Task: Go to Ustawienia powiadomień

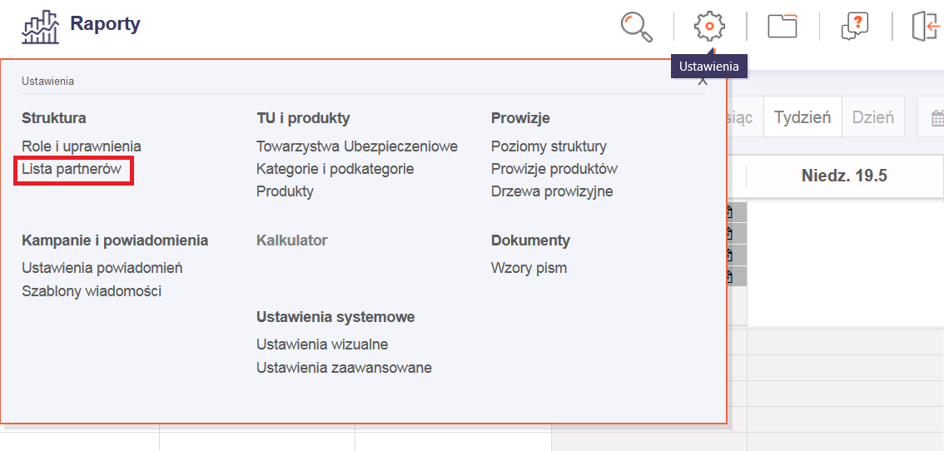Action: pos(102,268)
